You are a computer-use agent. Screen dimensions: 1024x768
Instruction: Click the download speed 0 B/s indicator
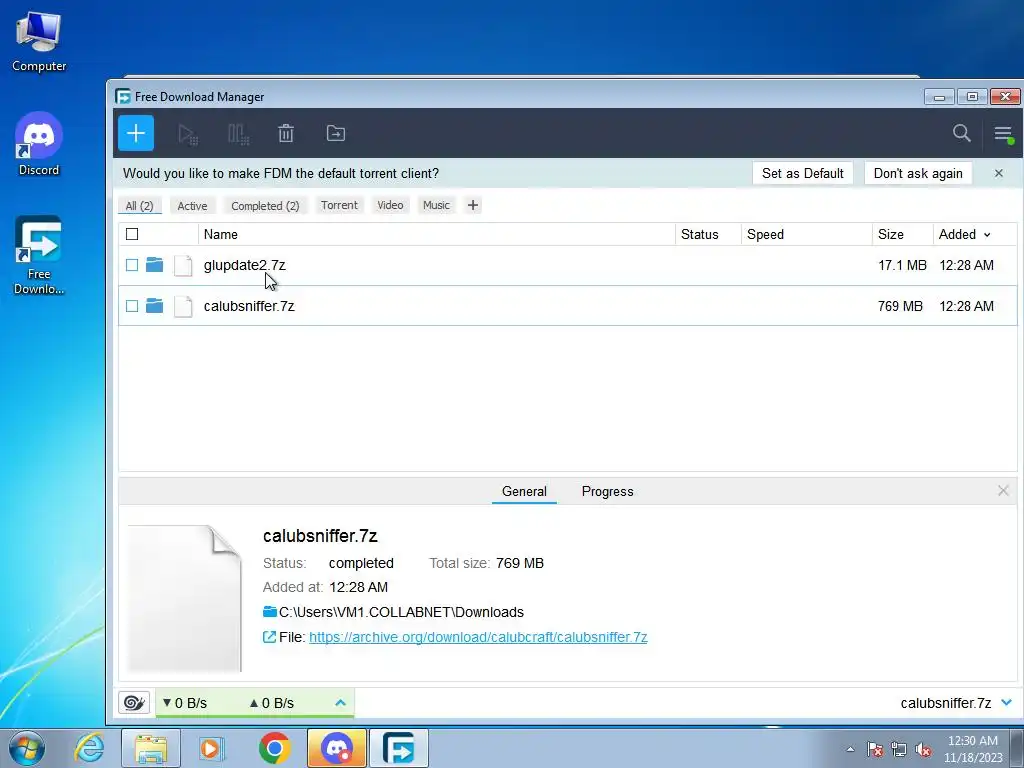pos(185,703)
